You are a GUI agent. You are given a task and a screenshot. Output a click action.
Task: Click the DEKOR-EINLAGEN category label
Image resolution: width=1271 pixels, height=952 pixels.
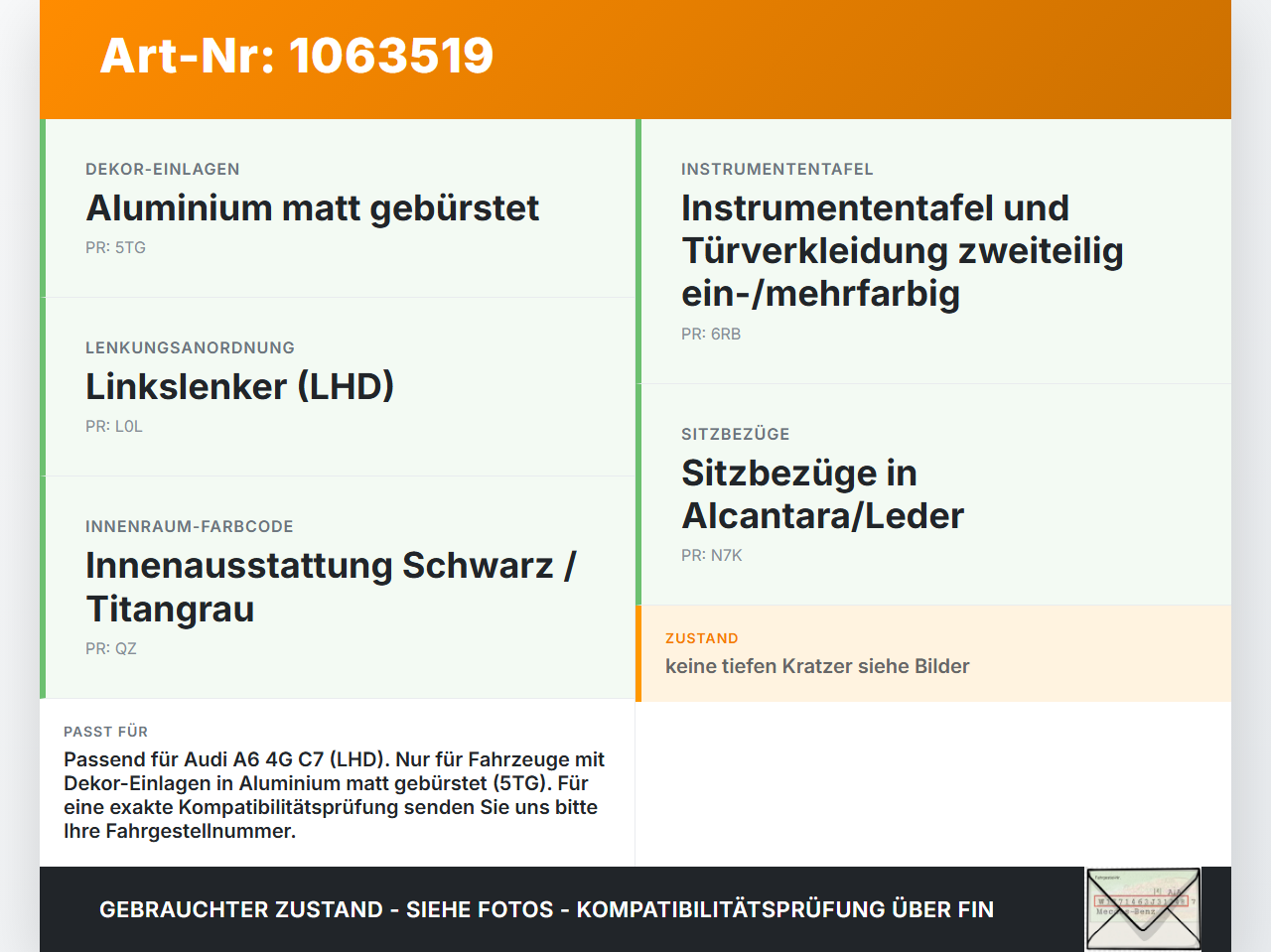[x=163, y=170]
